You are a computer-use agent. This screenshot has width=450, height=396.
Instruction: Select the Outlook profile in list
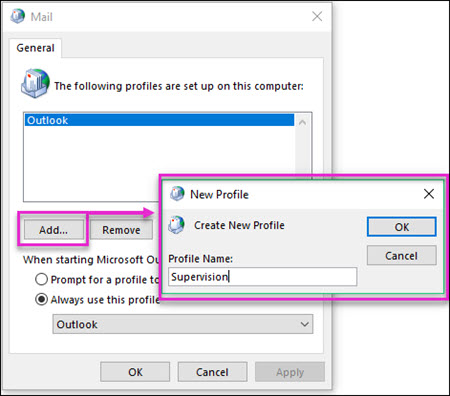pyautogui.click(x=160, y=120)
